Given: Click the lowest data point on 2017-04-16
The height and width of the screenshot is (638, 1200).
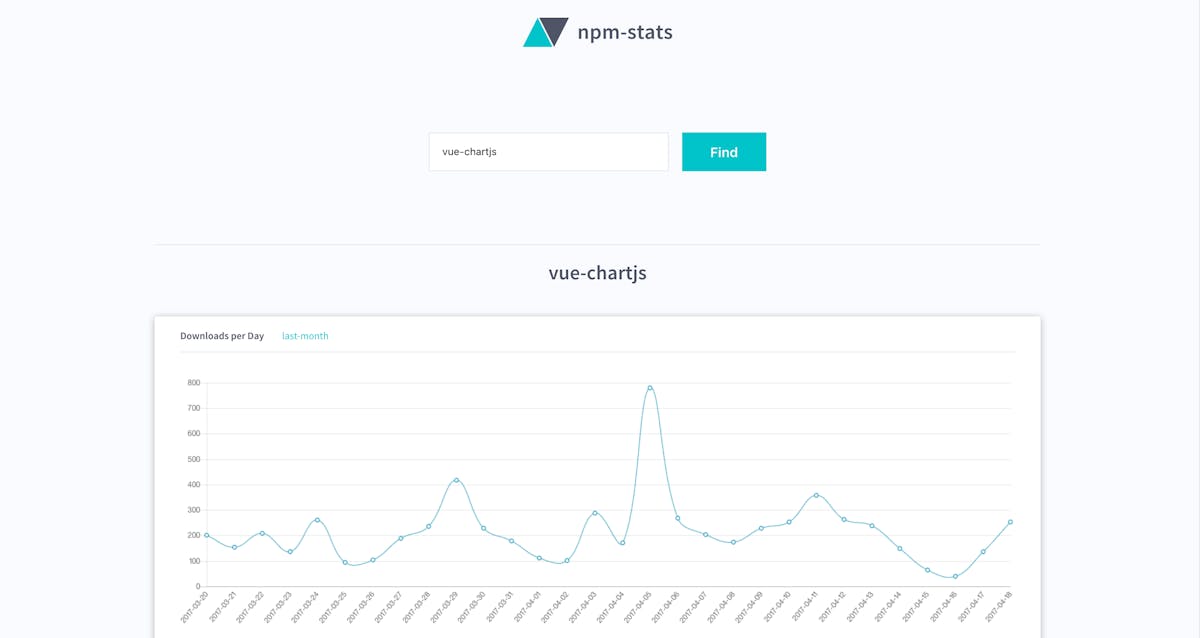Looking at the screenshot, I should click(955, 575).
